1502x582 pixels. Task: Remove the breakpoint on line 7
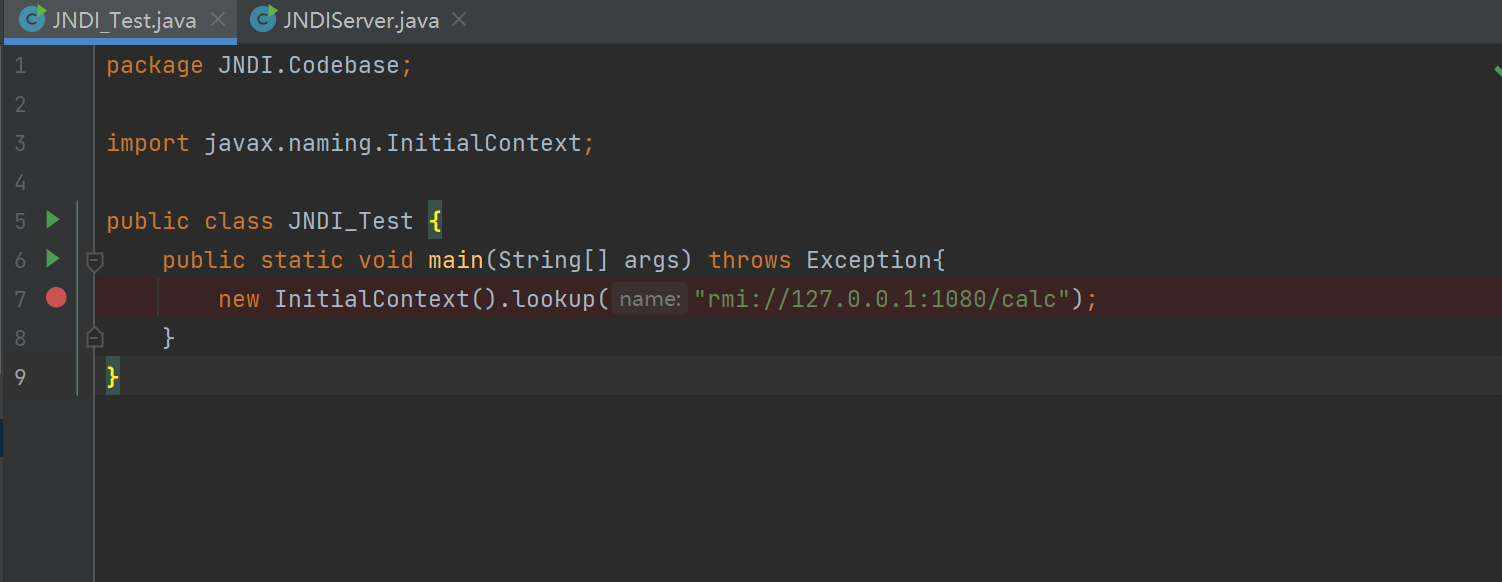56,298
